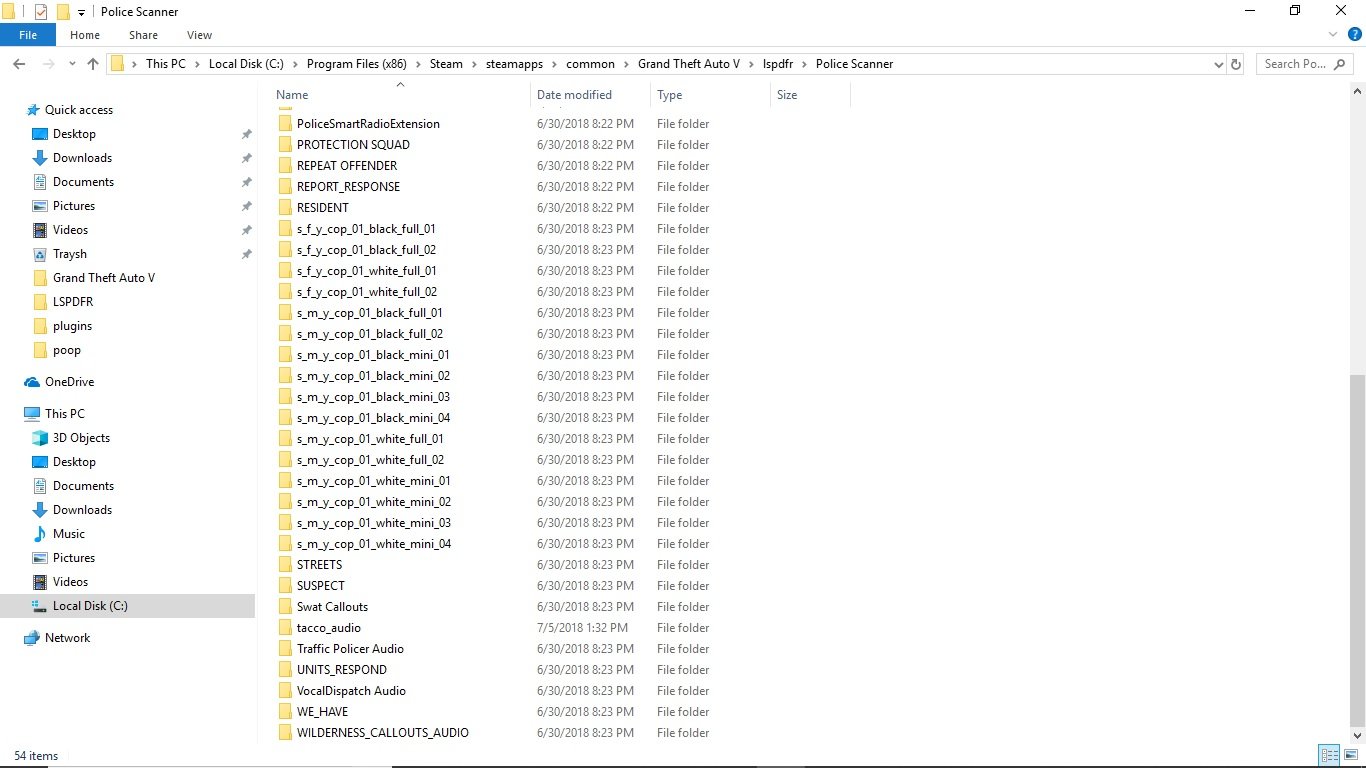The width and height of the screenshot is (1366, 768).
Task: Click the folder icon beside STREETS
Action: [x=285, y=565]
